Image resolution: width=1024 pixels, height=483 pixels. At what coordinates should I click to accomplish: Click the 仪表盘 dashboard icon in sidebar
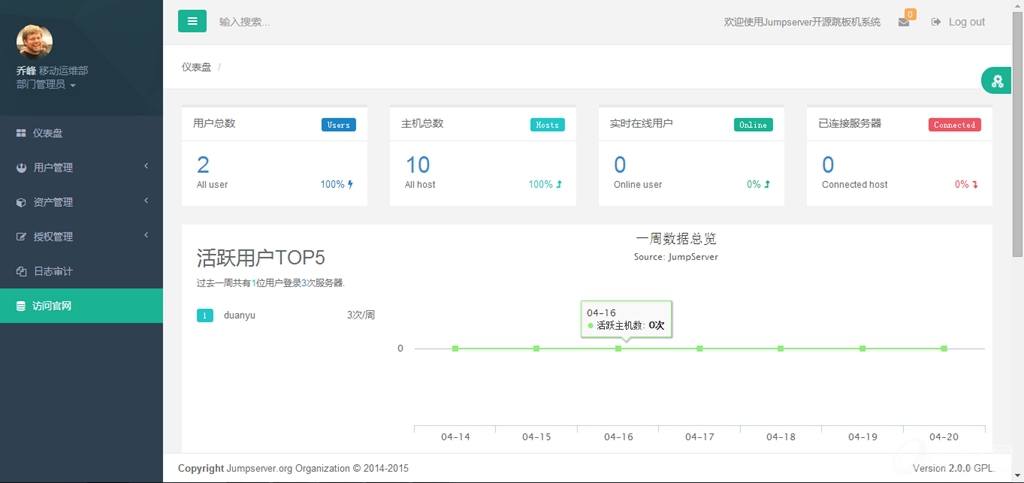click(x=21, y=133)
